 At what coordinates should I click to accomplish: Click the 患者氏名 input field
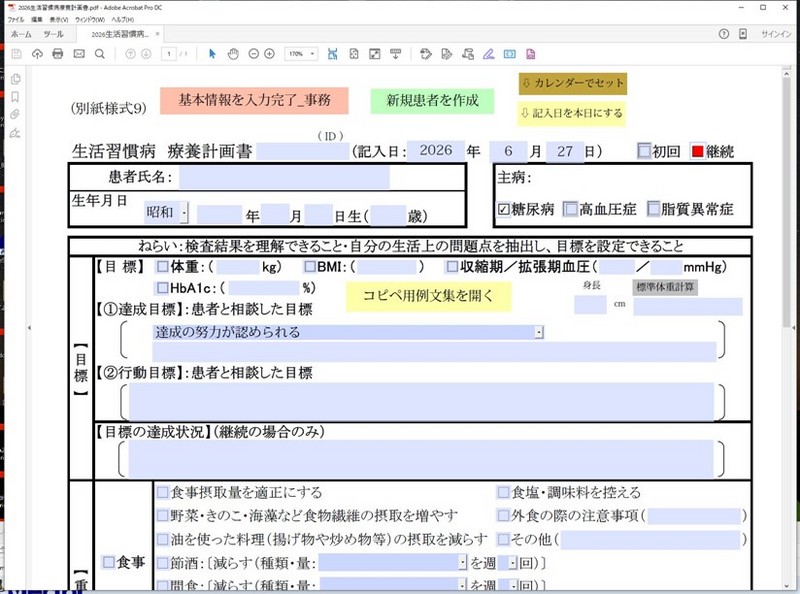click(x=284, y=178)
